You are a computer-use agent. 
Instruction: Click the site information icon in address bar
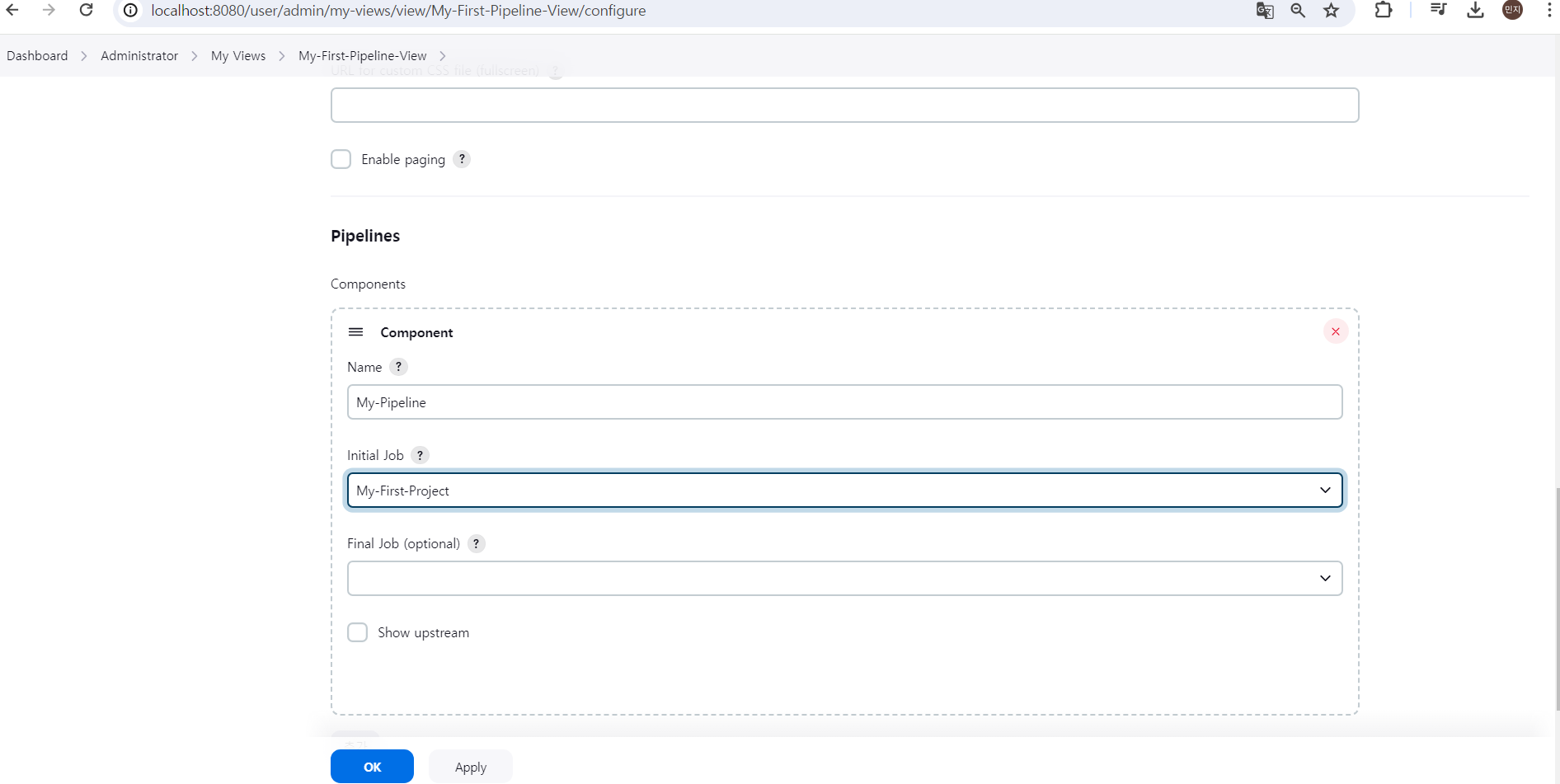coord(130,11)
